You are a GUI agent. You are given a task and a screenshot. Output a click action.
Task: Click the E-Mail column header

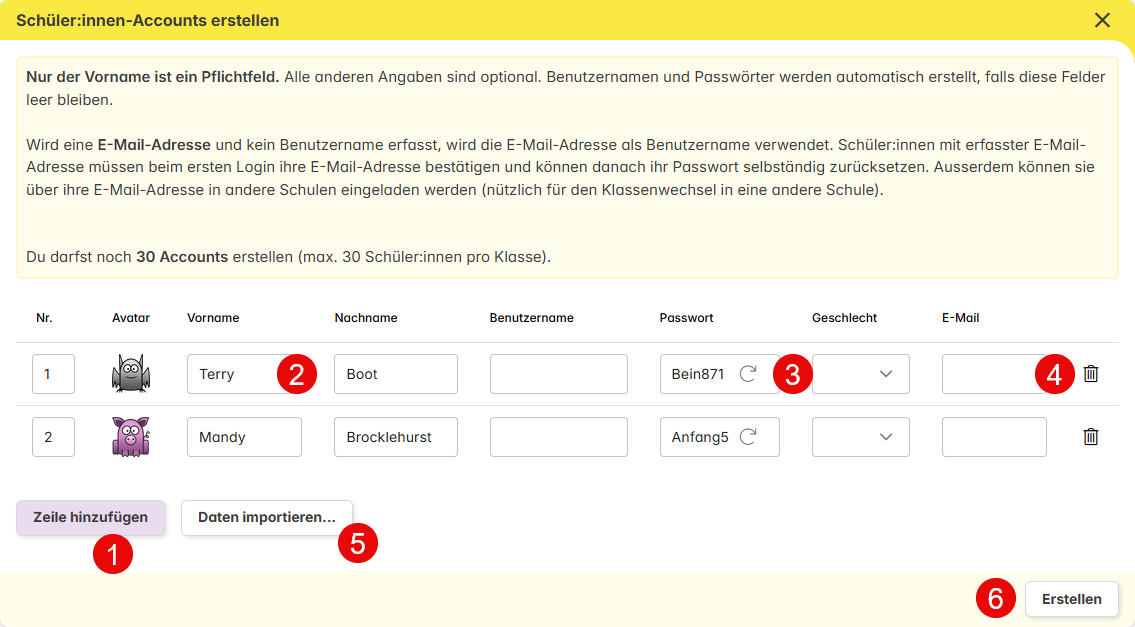pos(961,318)
